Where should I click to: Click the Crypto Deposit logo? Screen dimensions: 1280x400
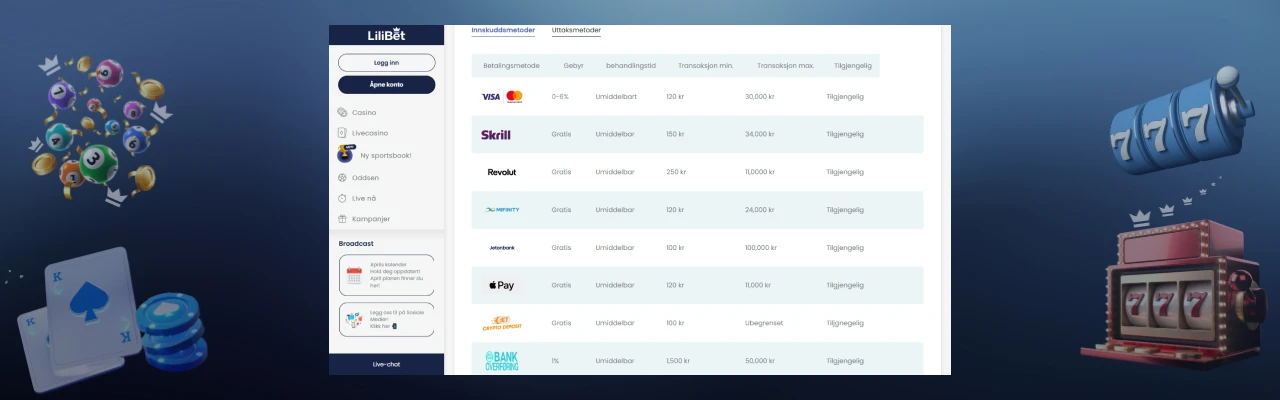(502, 324)
